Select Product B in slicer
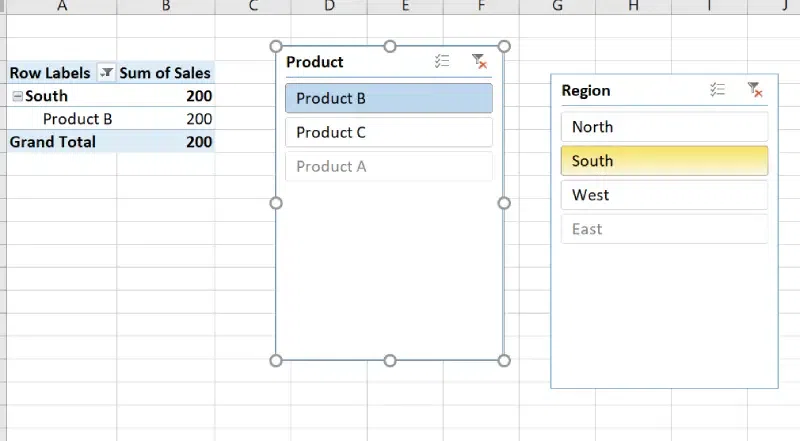This screenshot has height=441, width=800. 389,98
